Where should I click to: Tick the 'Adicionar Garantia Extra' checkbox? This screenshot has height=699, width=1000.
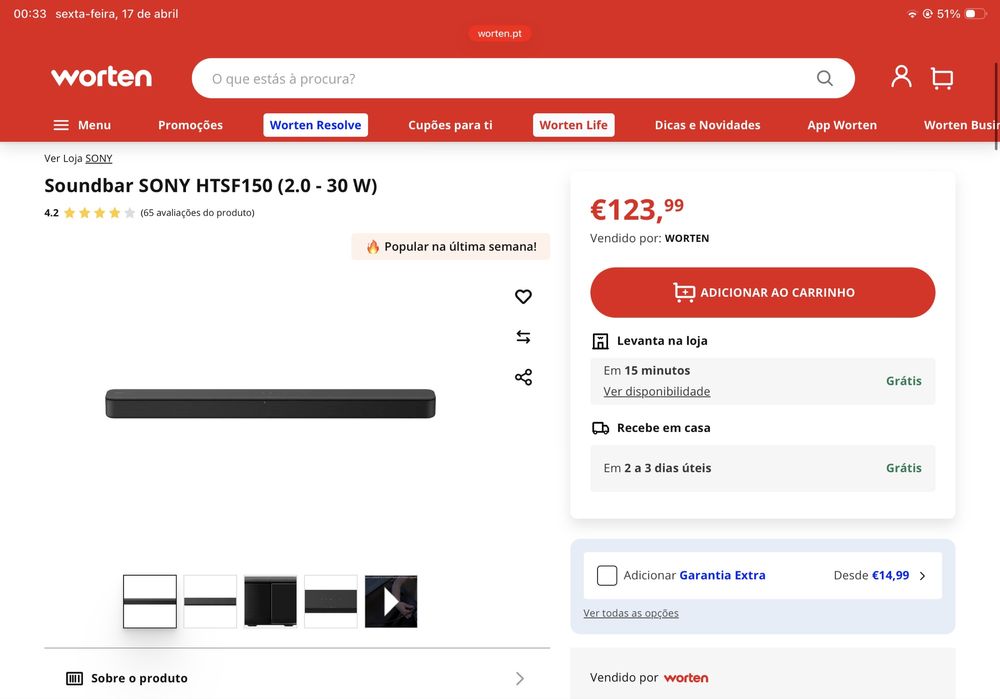[607, 575]
